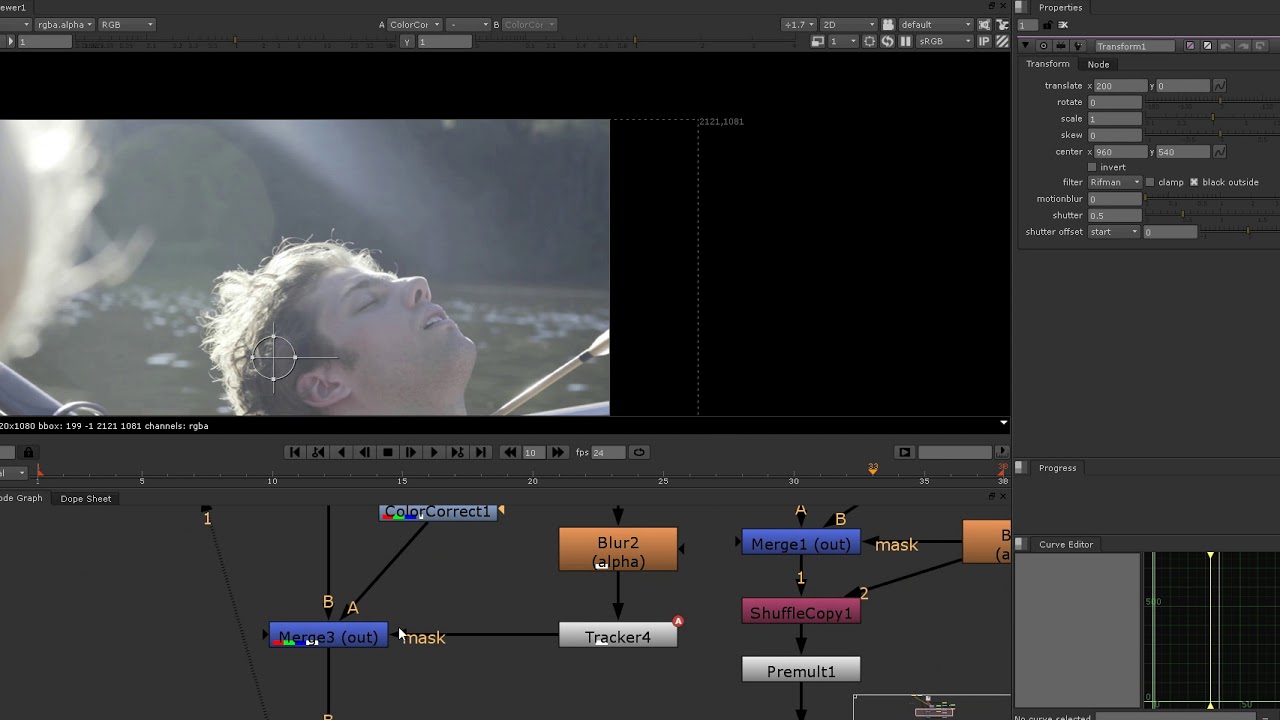The height and width of the screenshot is (720, 1280).
Task: Play forward in viewer
Action: click(x=434, y=452)
